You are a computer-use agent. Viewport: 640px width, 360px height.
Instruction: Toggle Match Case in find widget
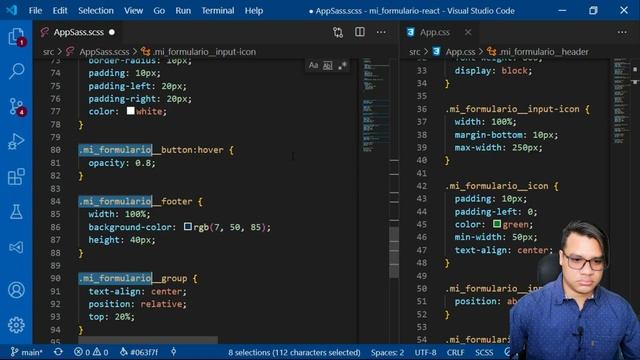[313, 65]
